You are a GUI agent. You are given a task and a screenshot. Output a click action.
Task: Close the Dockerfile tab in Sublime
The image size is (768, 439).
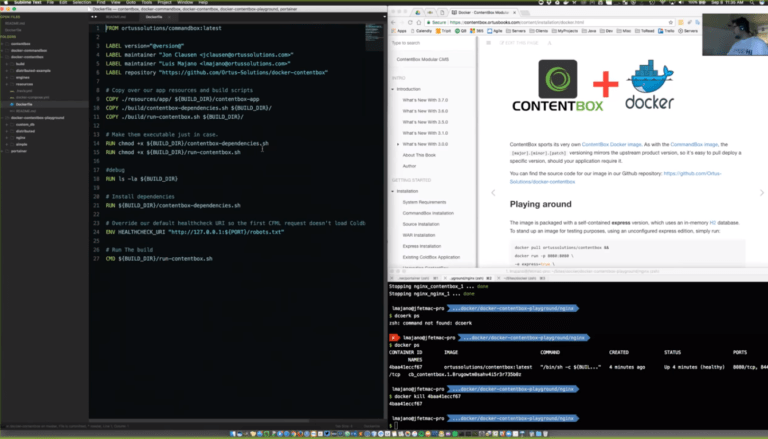pos(169,17)
